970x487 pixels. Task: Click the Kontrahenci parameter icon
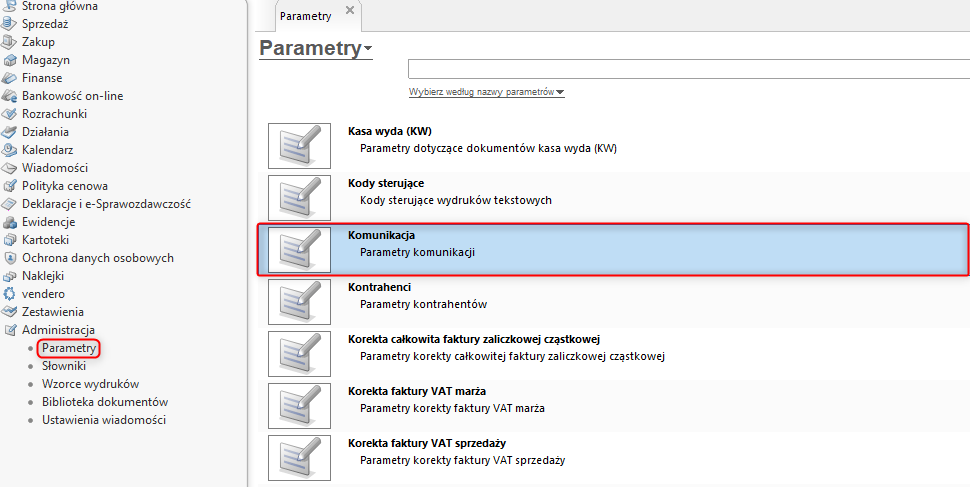[x=299, y=301]
